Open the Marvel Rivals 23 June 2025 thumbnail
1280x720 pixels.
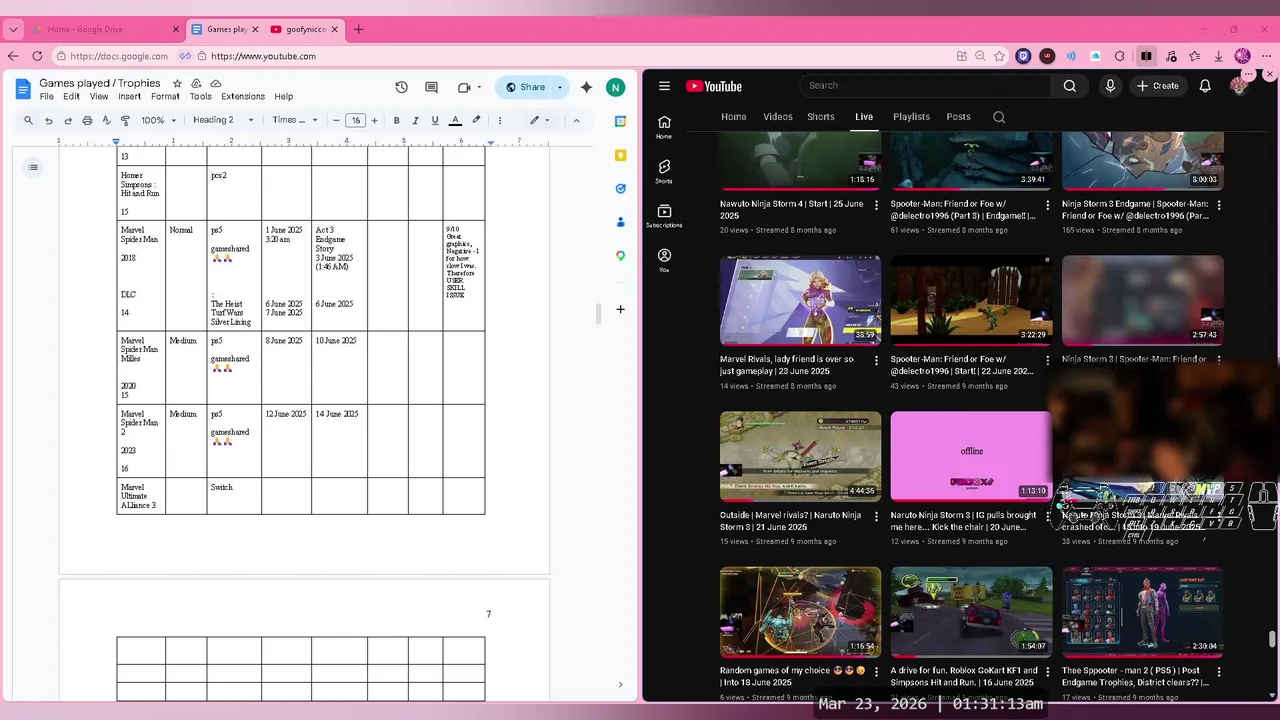[800, 300]
